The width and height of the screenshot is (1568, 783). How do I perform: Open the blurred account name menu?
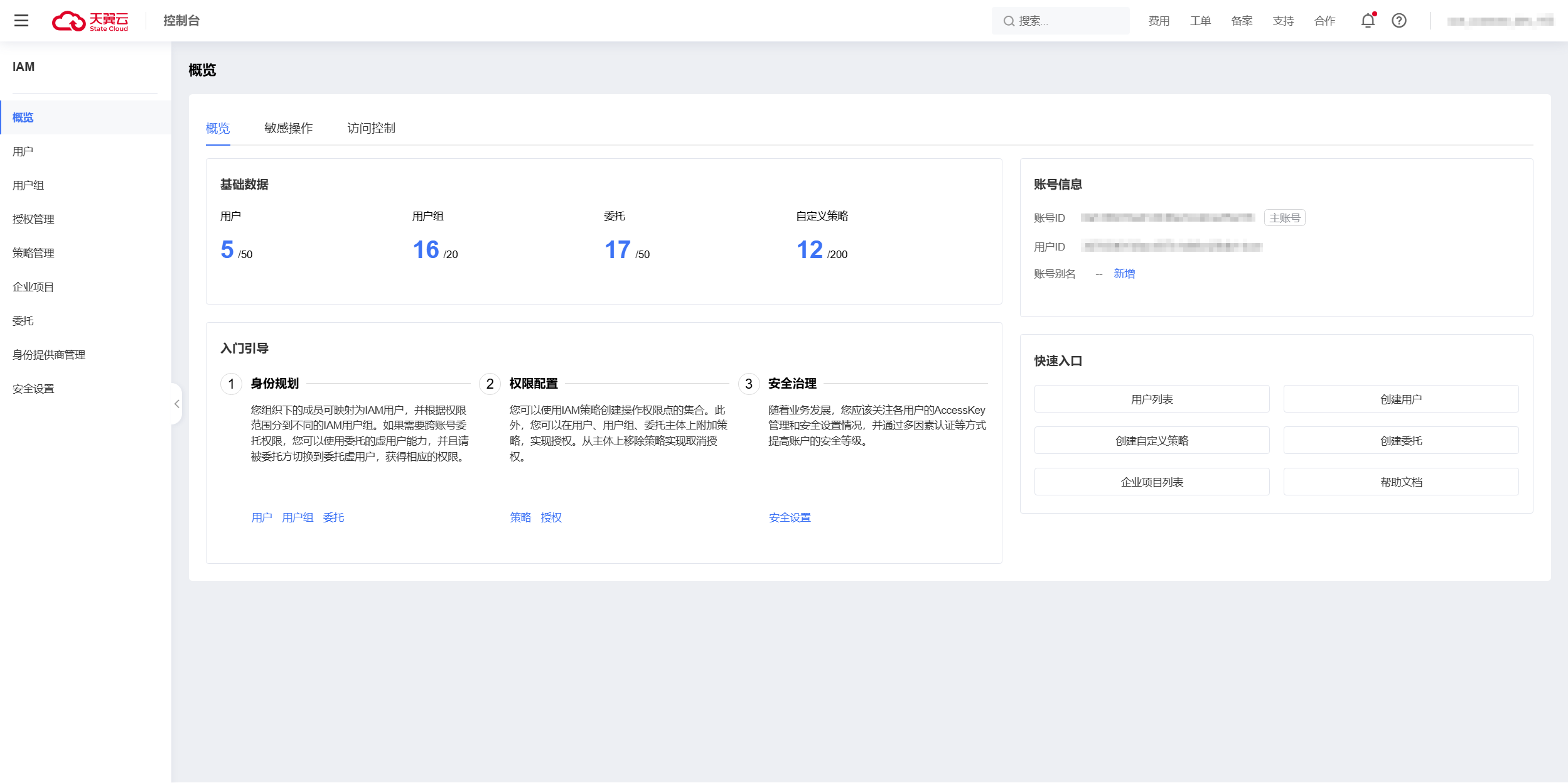click(x=1500, y=21)
